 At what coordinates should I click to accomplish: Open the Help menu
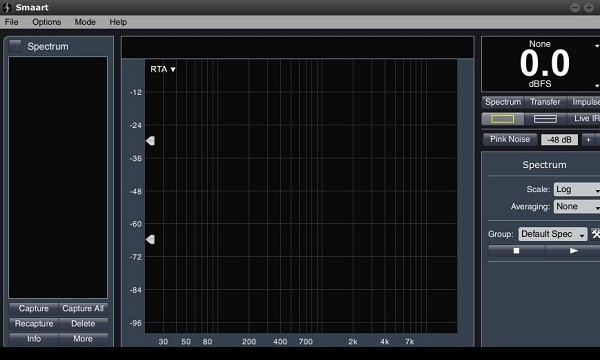pyautogui.click(x=118, y=22)
